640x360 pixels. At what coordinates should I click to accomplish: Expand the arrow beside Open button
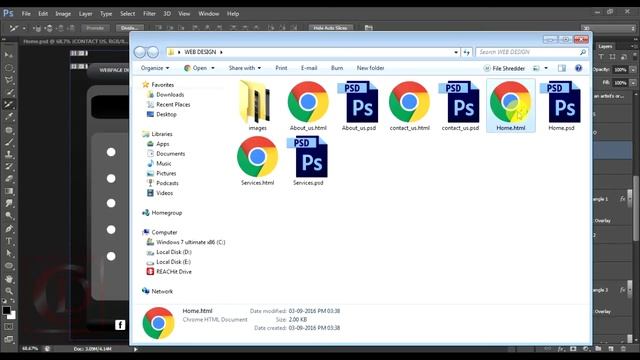pyautogui.click(x=213, y=68)
